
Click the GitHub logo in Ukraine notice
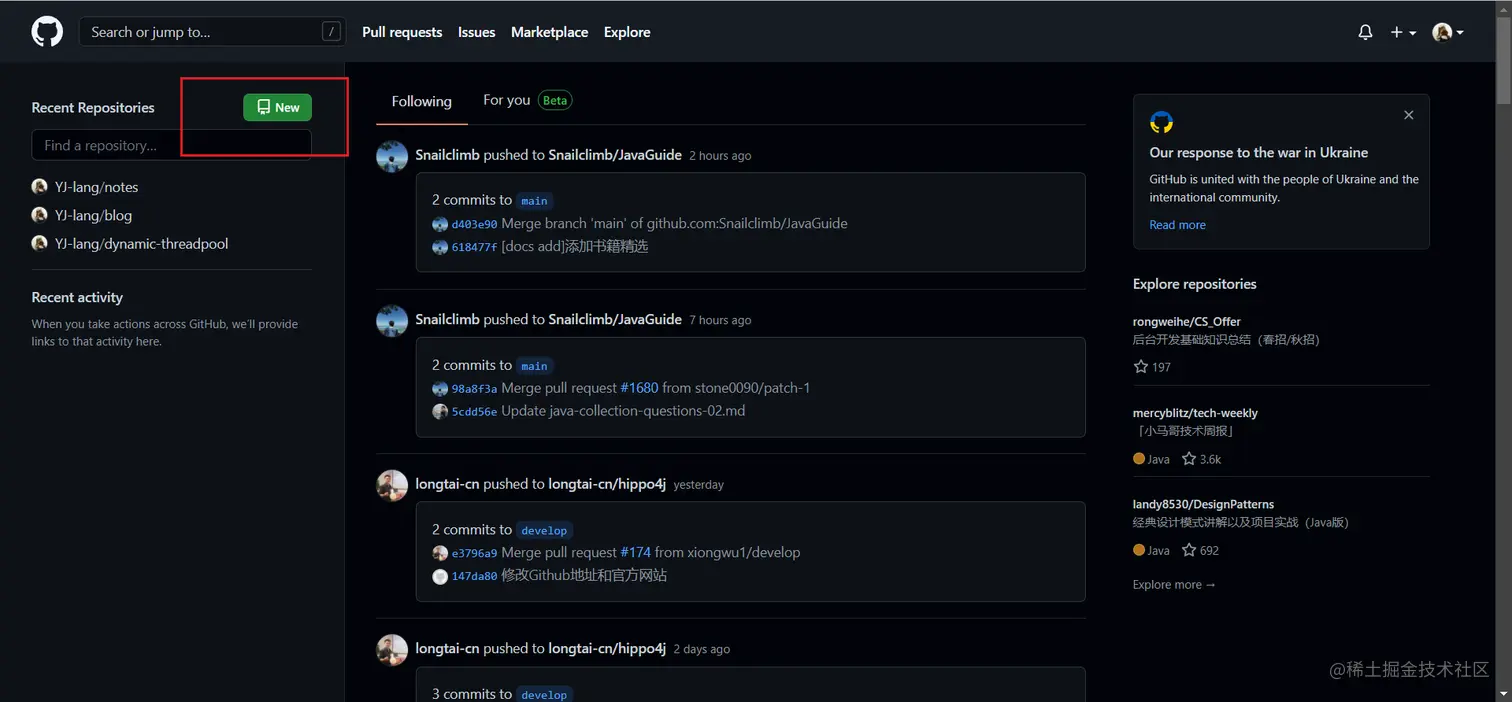1161,122
